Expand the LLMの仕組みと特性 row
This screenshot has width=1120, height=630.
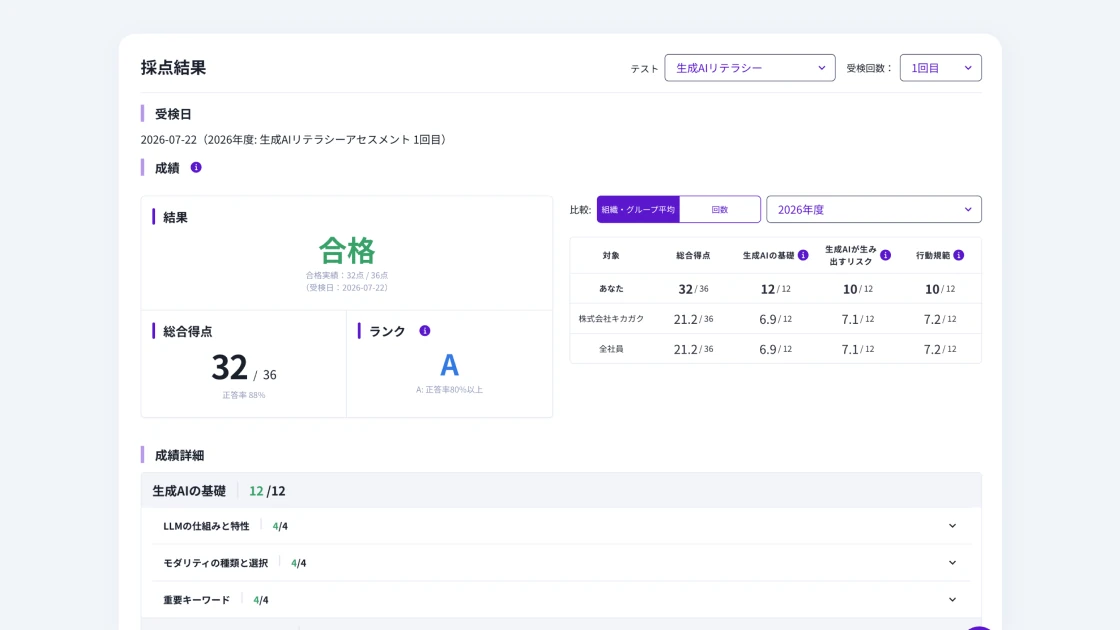point(561,526)
